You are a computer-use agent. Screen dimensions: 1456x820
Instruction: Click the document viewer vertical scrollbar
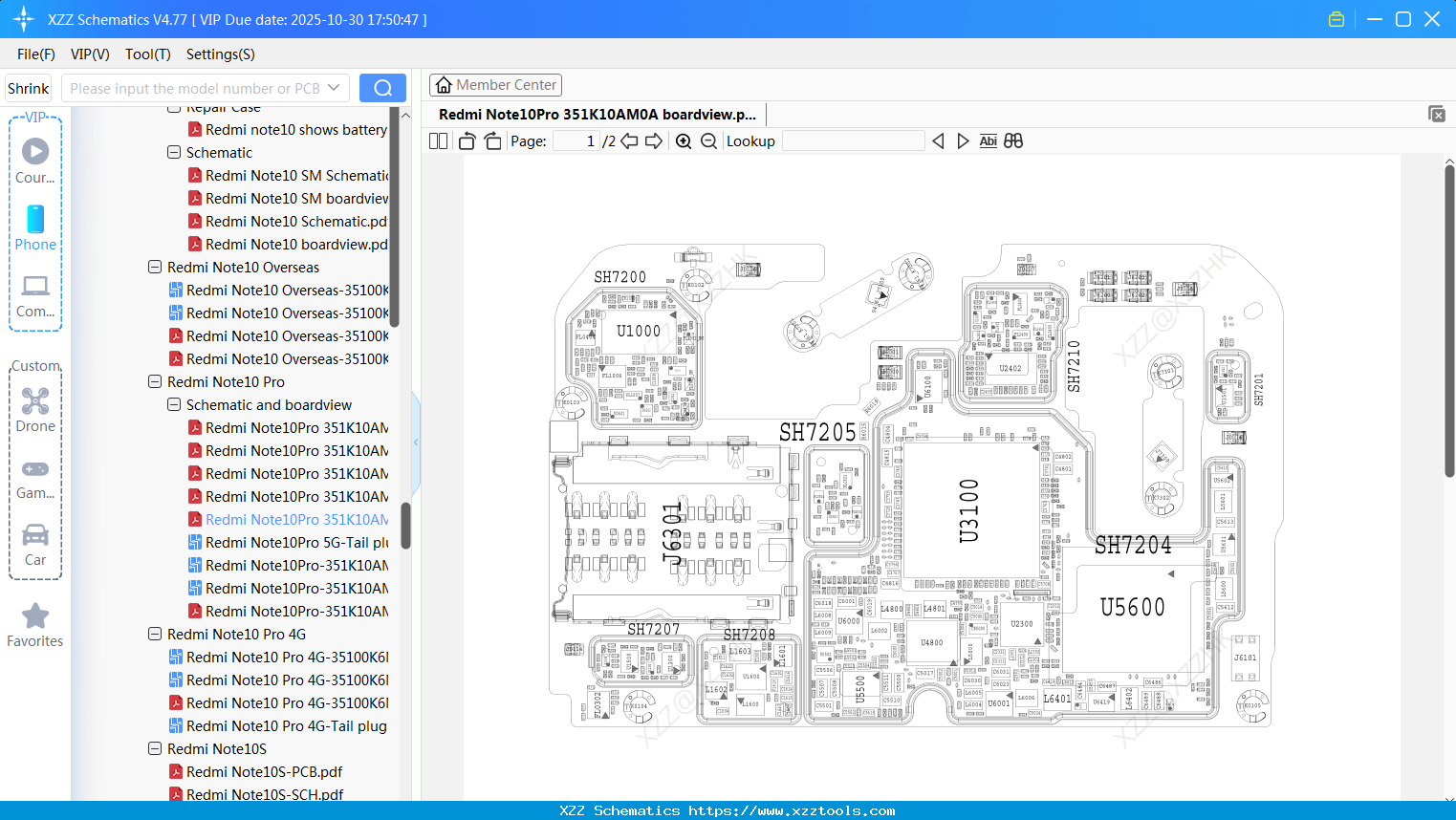(x=1449, y=321)
